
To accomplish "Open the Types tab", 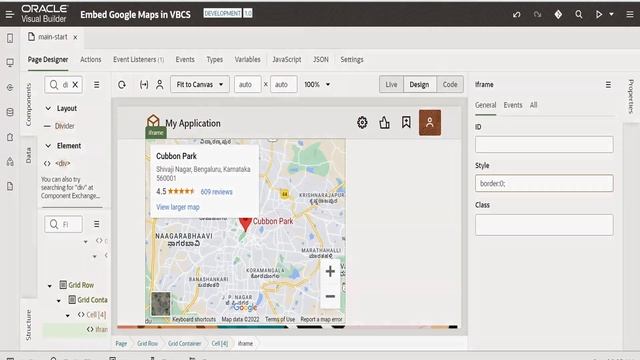I will coord(215,60).
